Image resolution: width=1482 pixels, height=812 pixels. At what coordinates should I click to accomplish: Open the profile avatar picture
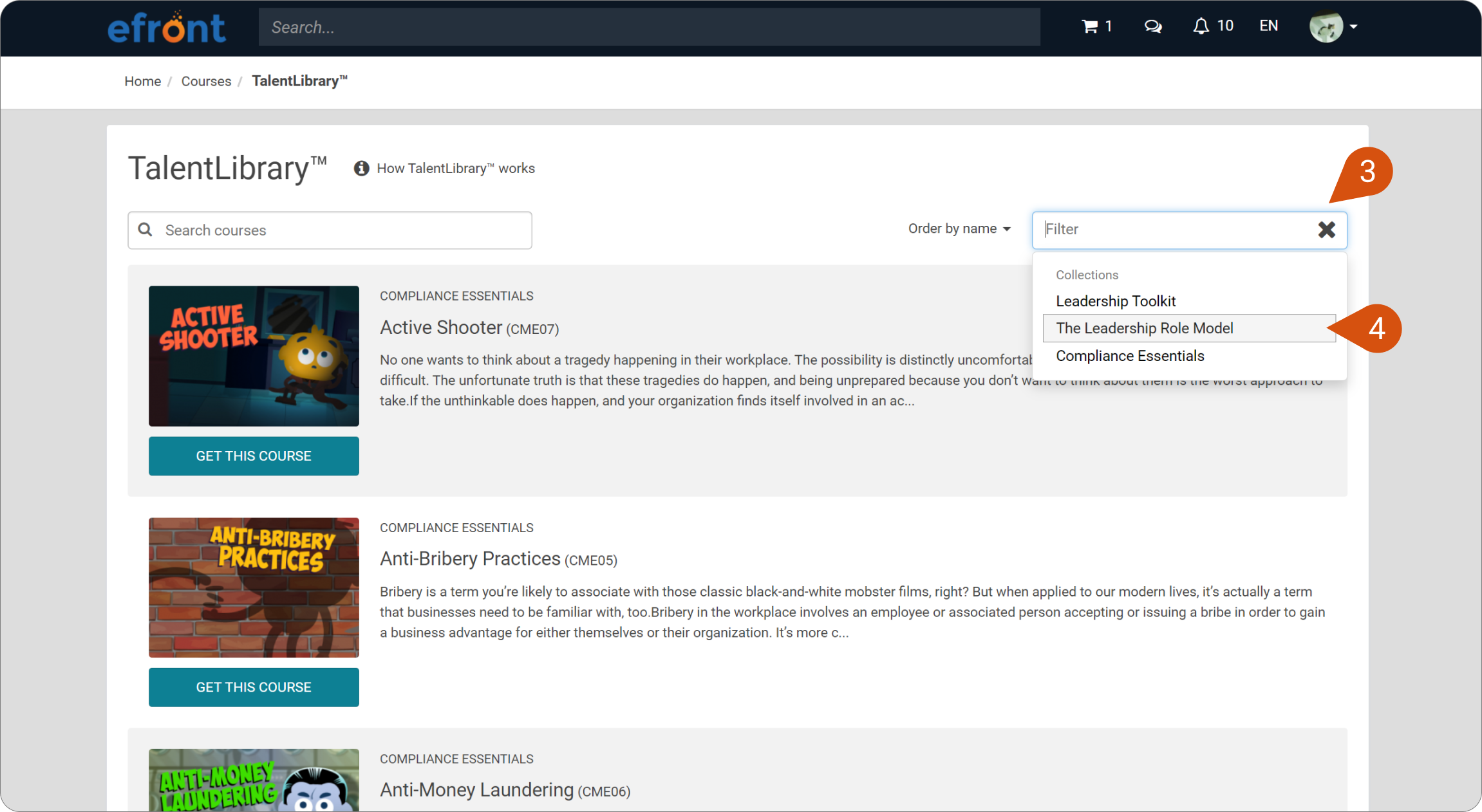pyautogui.click(x=1325, y=28)
